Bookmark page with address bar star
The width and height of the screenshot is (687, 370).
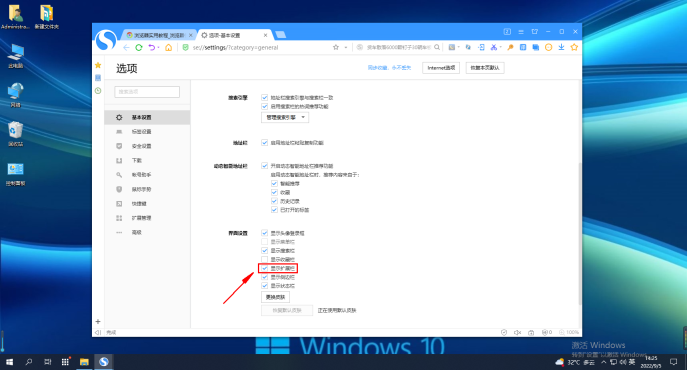pyautogui.click(x=336, y=47)
